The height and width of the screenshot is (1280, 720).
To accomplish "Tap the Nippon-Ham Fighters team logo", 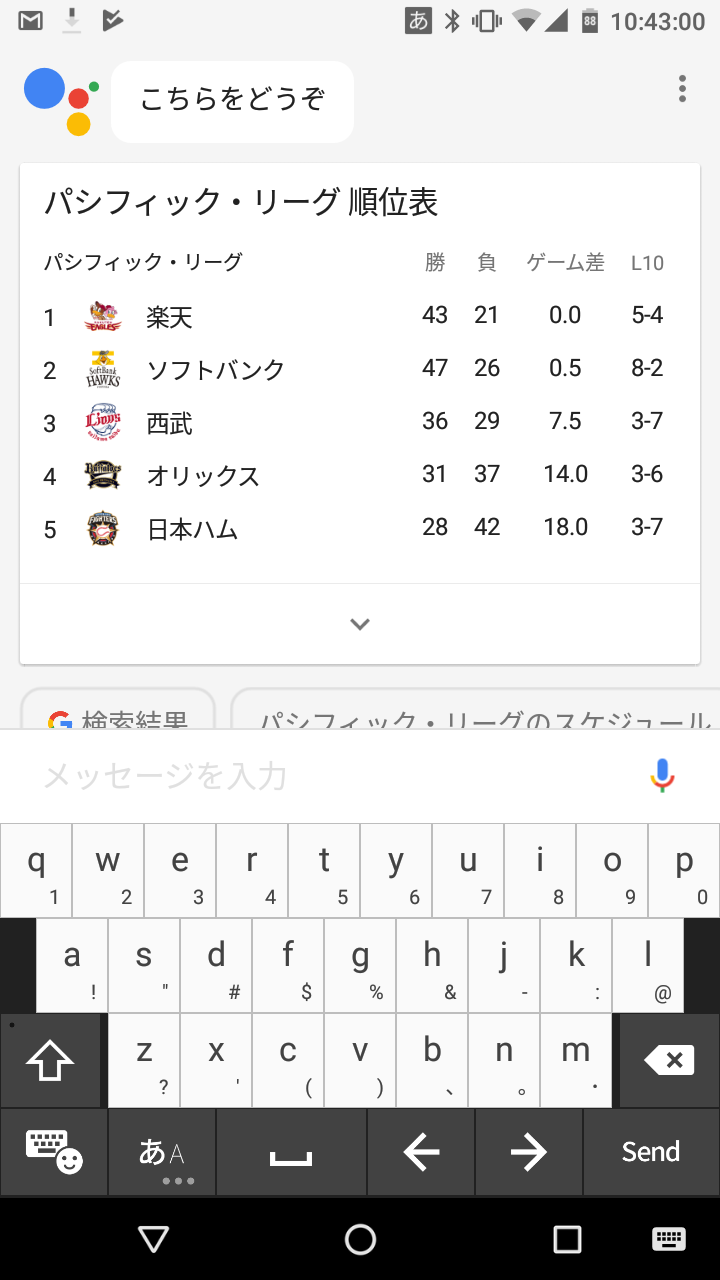I will point(103,528).
